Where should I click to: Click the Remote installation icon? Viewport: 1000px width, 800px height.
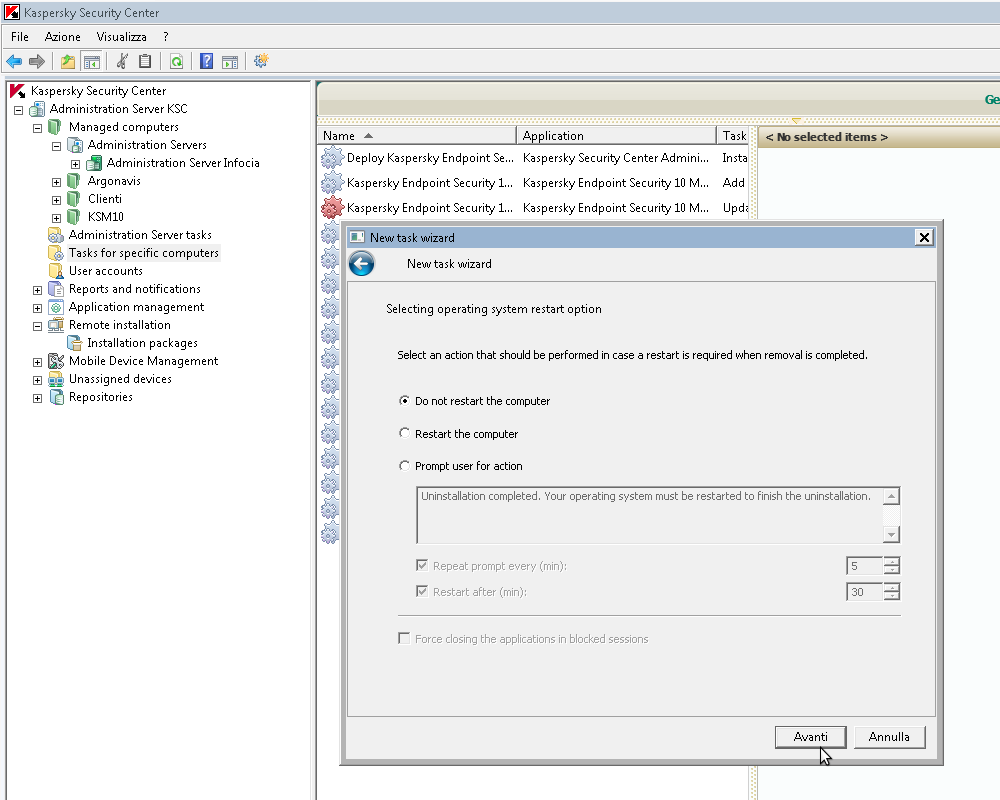click(x=56, y=325)
